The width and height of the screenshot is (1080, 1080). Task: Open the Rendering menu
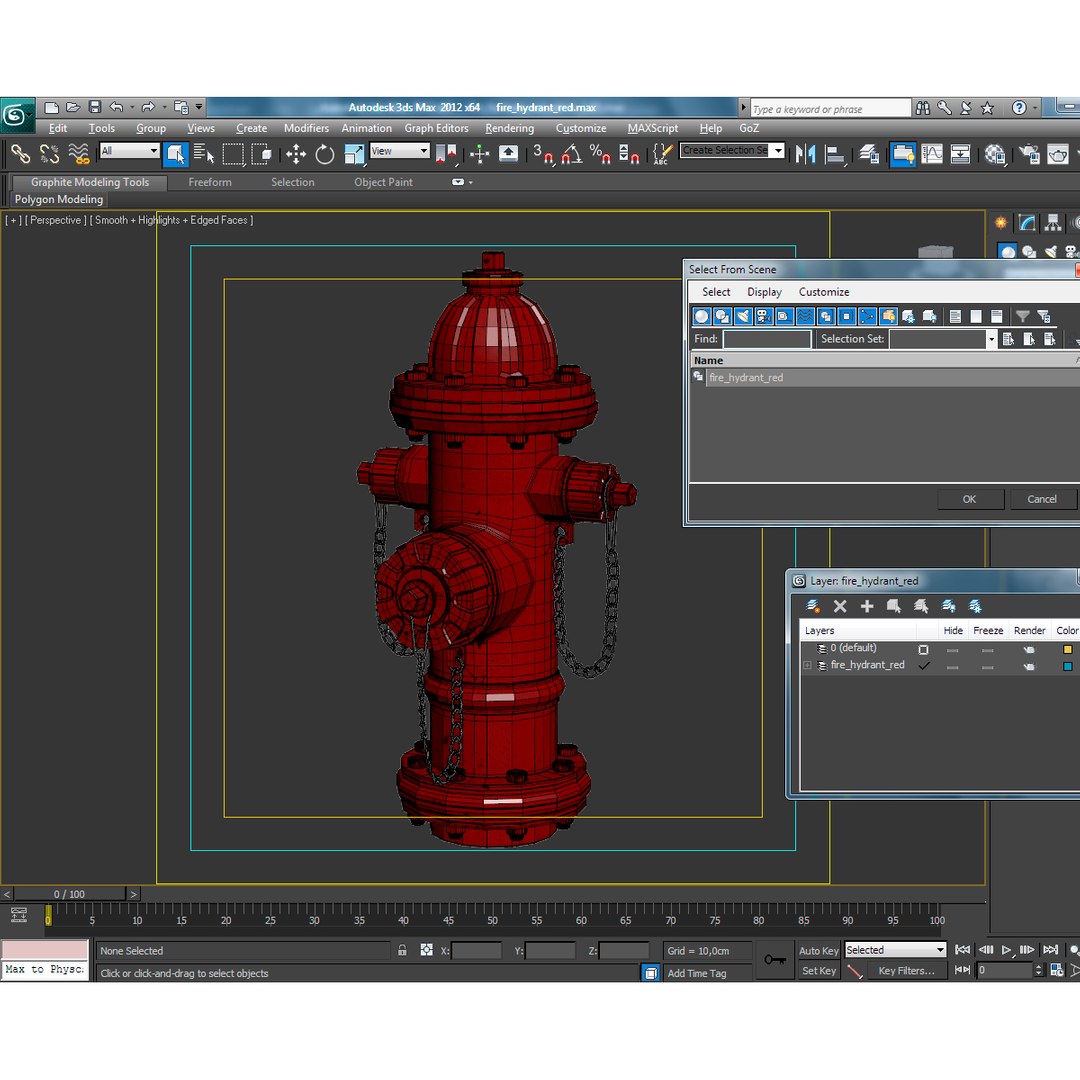509,128
